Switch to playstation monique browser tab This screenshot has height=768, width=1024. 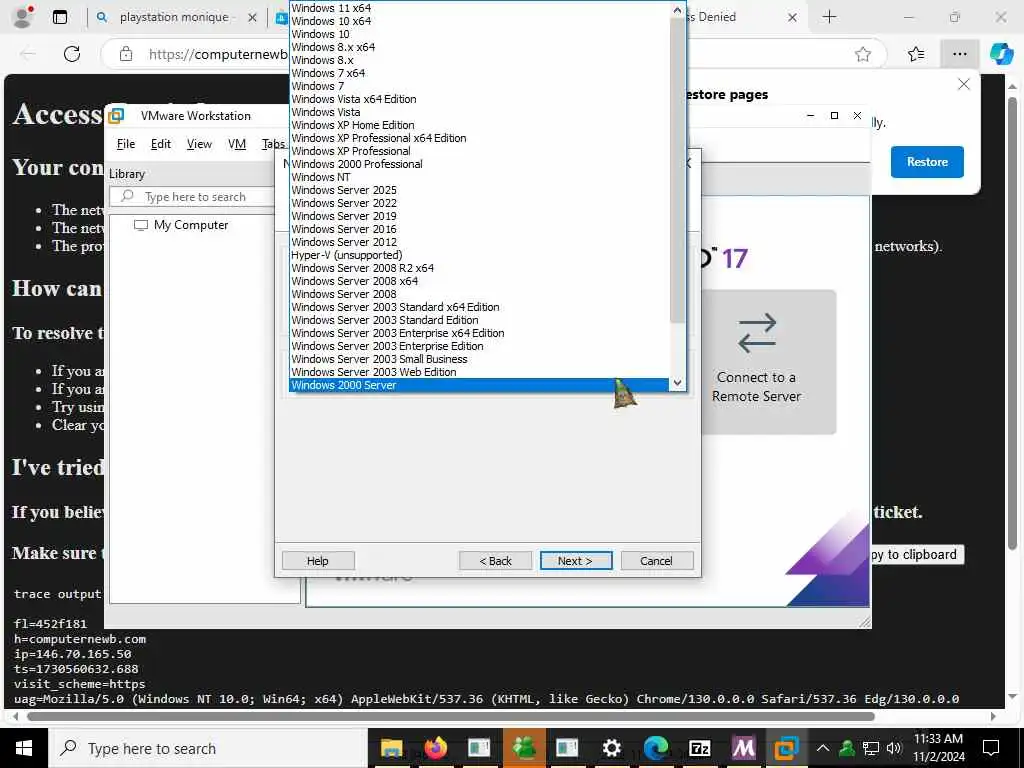pyautogui.click(x=174, y=17)
